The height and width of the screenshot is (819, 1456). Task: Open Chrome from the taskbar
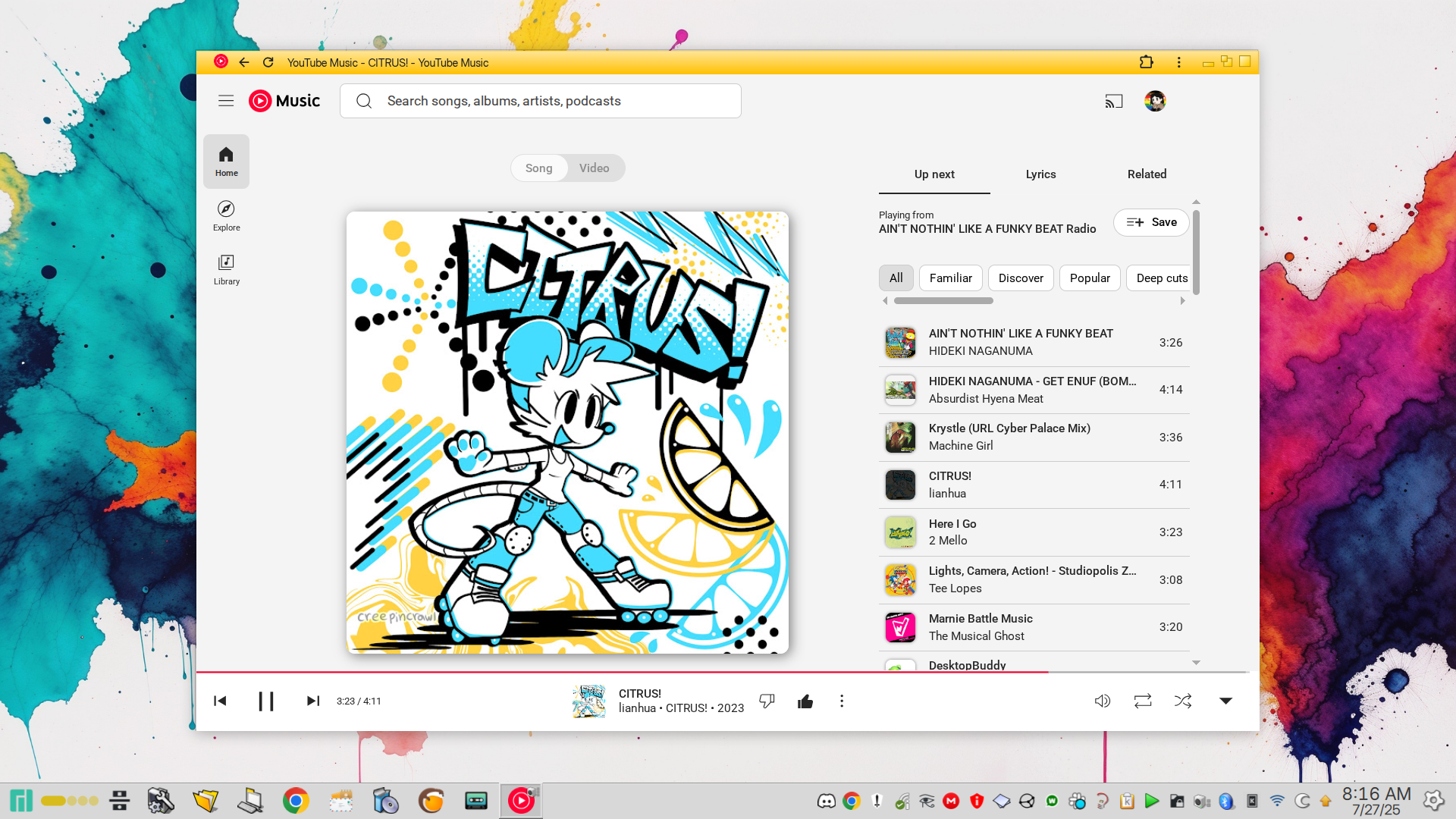point(296,801)
